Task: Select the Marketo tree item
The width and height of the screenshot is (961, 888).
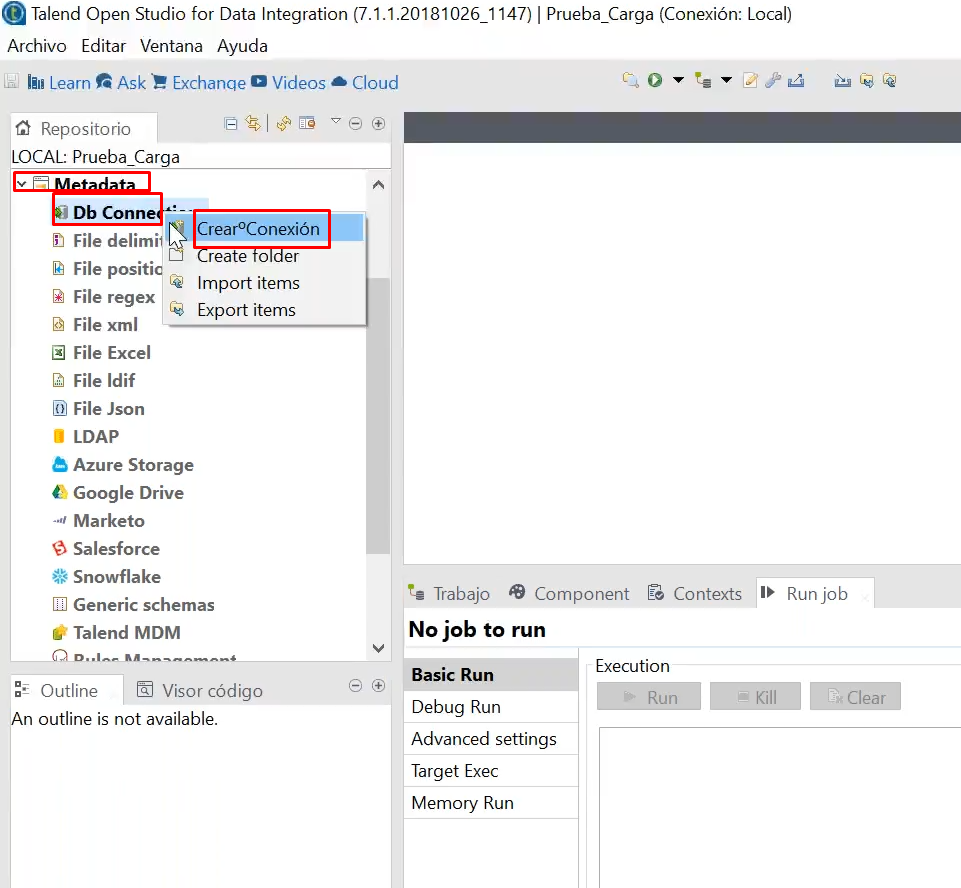Action: click(x=108, y=521)
